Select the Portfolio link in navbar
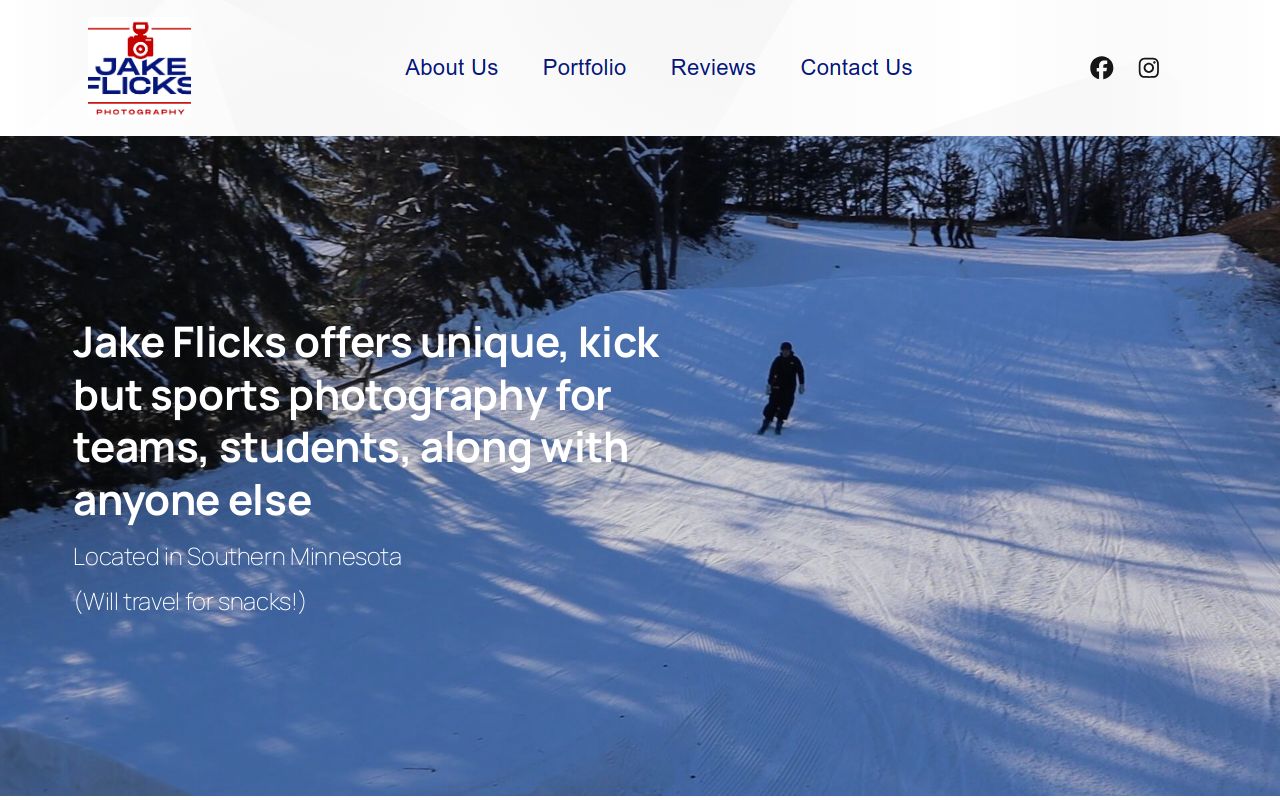 [584, 67]
